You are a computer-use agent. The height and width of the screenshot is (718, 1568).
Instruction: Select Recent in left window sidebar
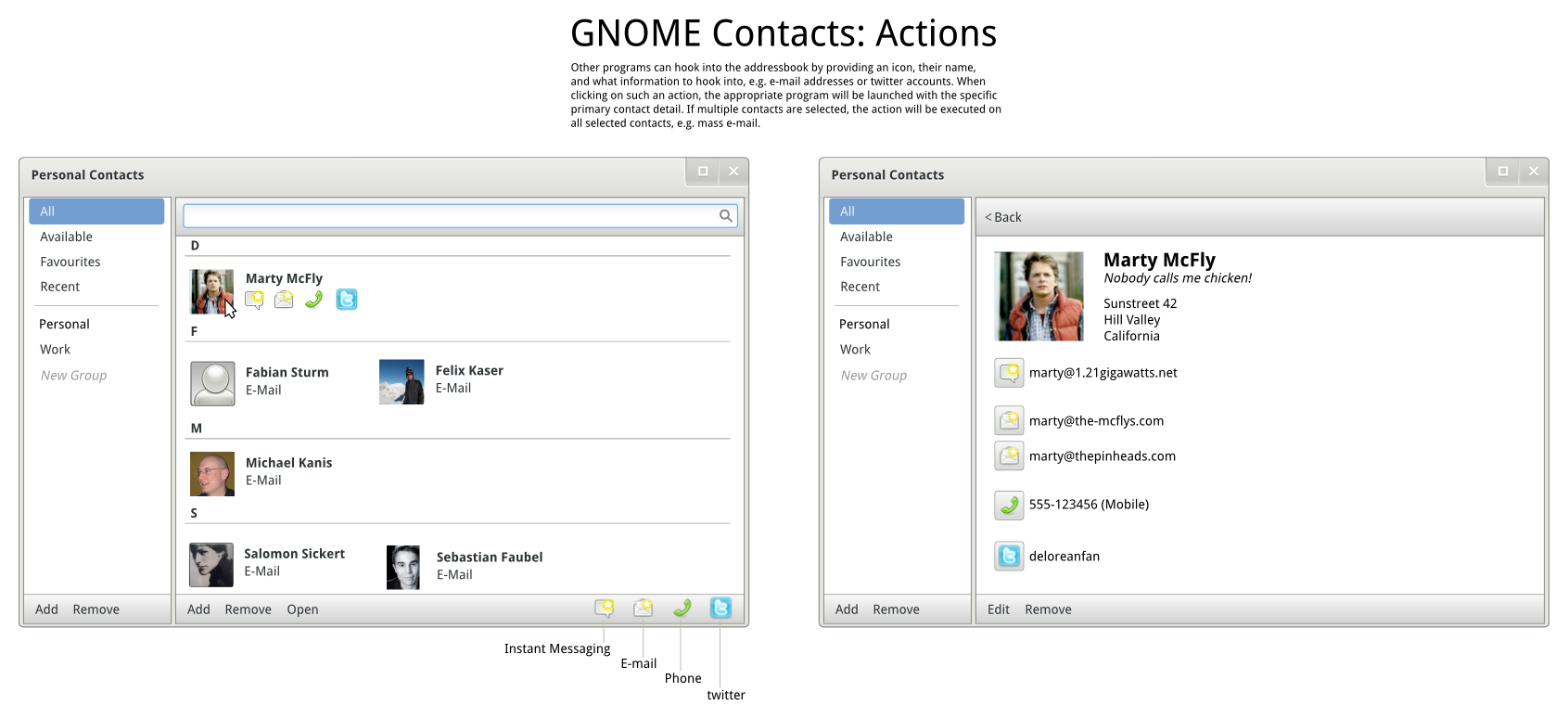60,288
